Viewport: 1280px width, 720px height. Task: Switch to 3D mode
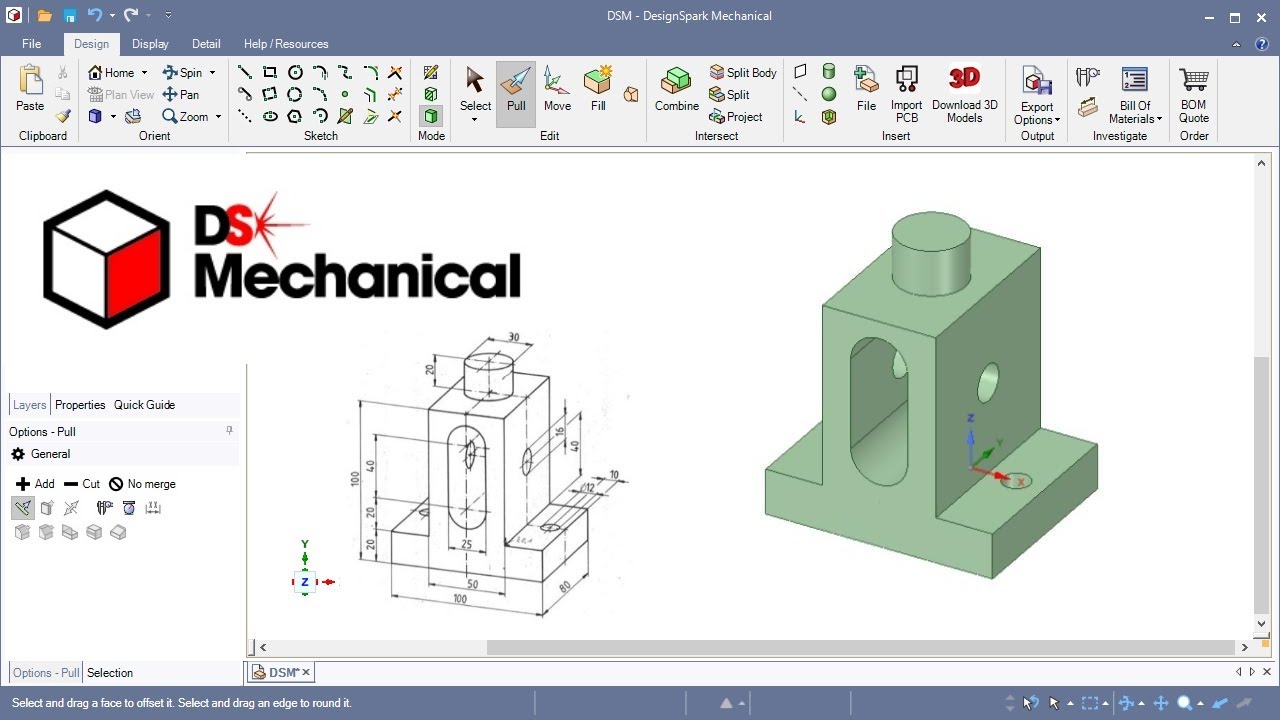pos(431,116)
